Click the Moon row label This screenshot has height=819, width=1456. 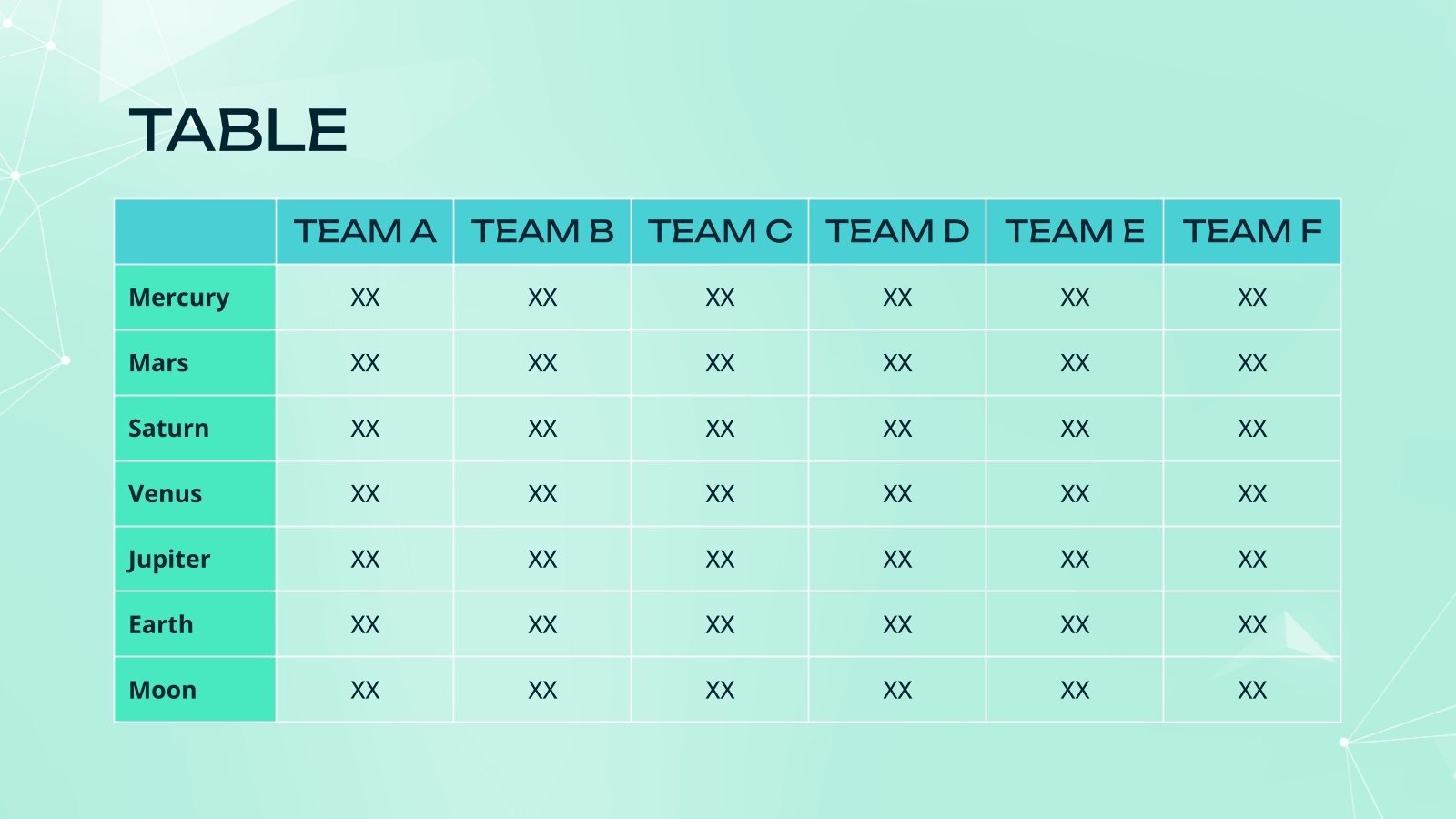point(163,691)
